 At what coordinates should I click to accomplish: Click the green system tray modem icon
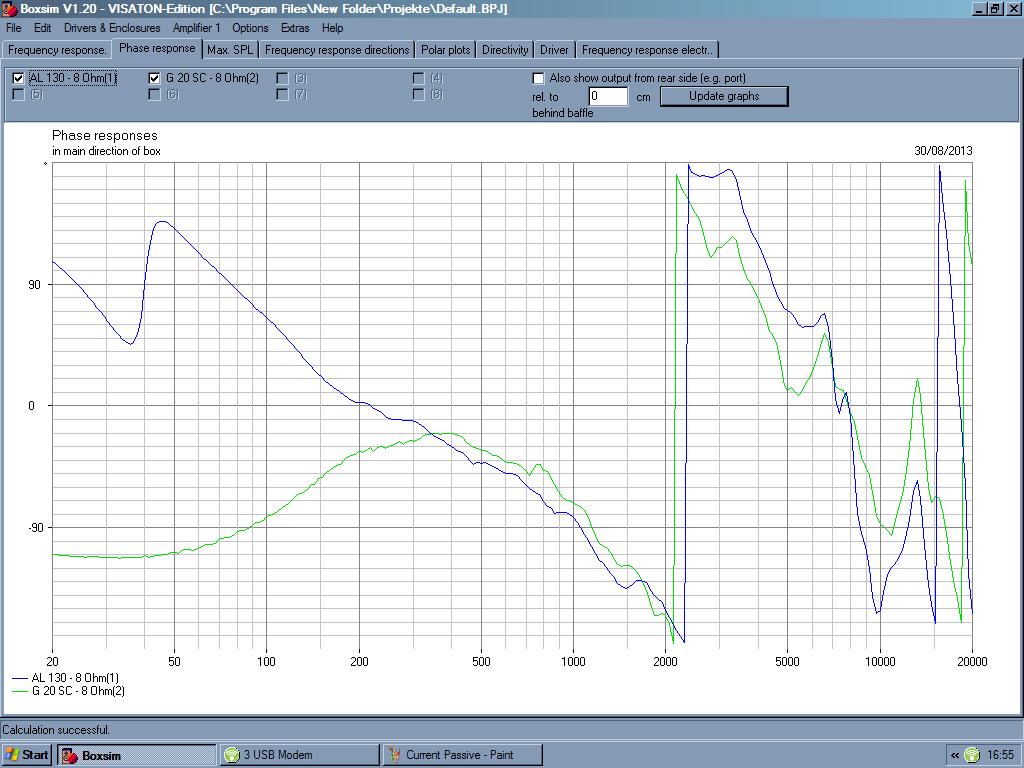[972, 755]
